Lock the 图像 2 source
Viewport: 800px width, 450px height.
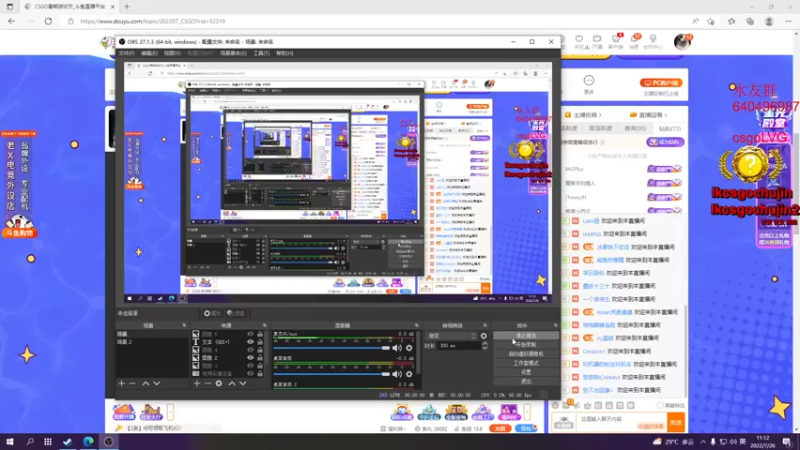point(260,358)
